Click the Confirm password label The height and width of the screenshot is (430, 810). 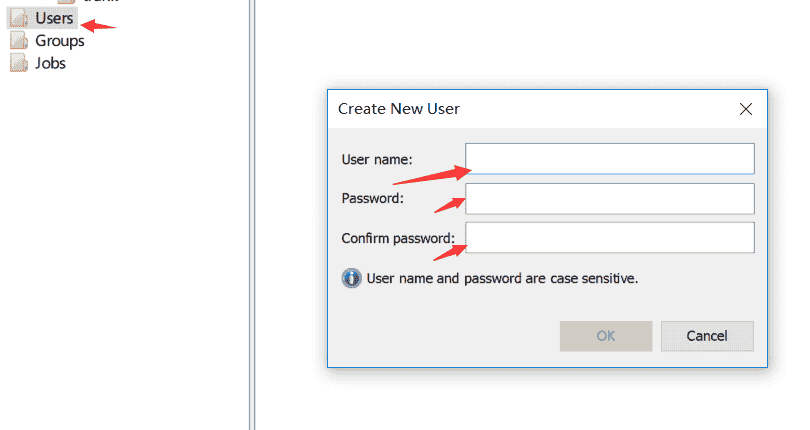pyautogui.click(x=397, y=238)
